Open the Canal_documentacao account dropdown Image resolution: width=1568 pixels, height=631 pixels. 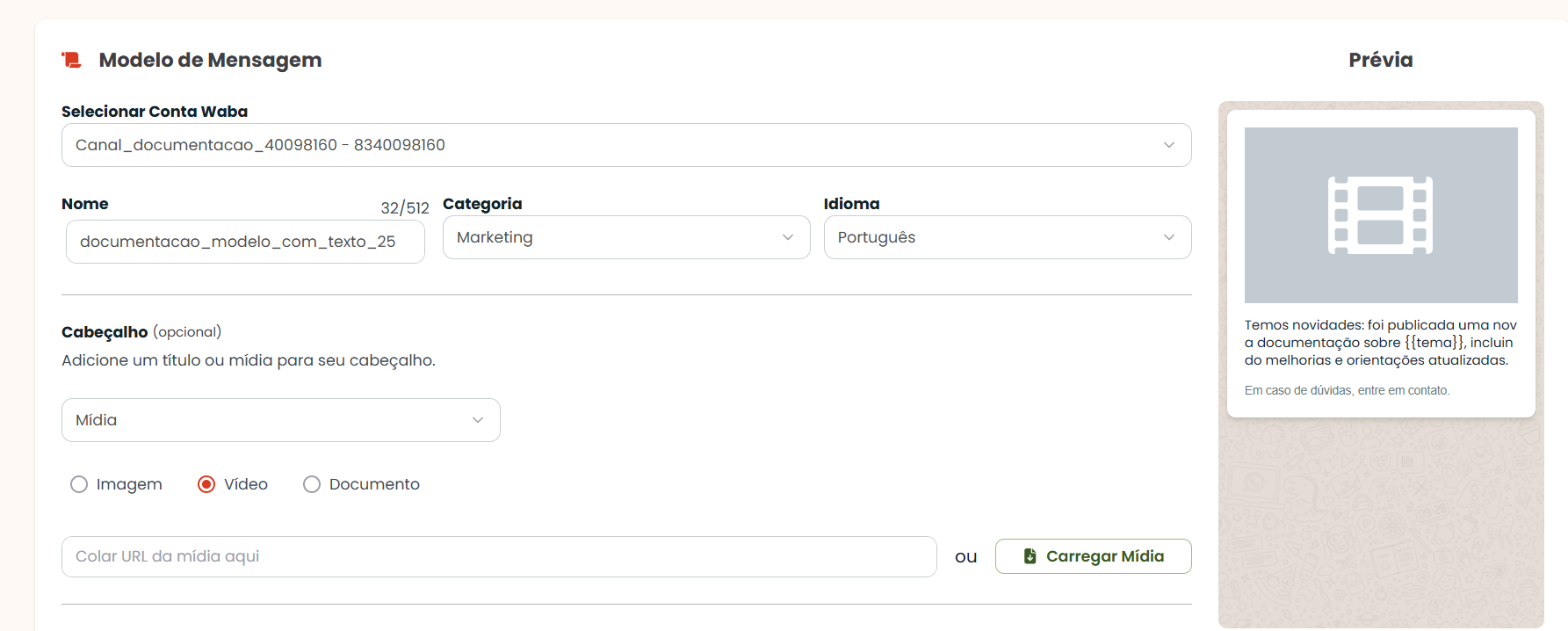[626, 145]
